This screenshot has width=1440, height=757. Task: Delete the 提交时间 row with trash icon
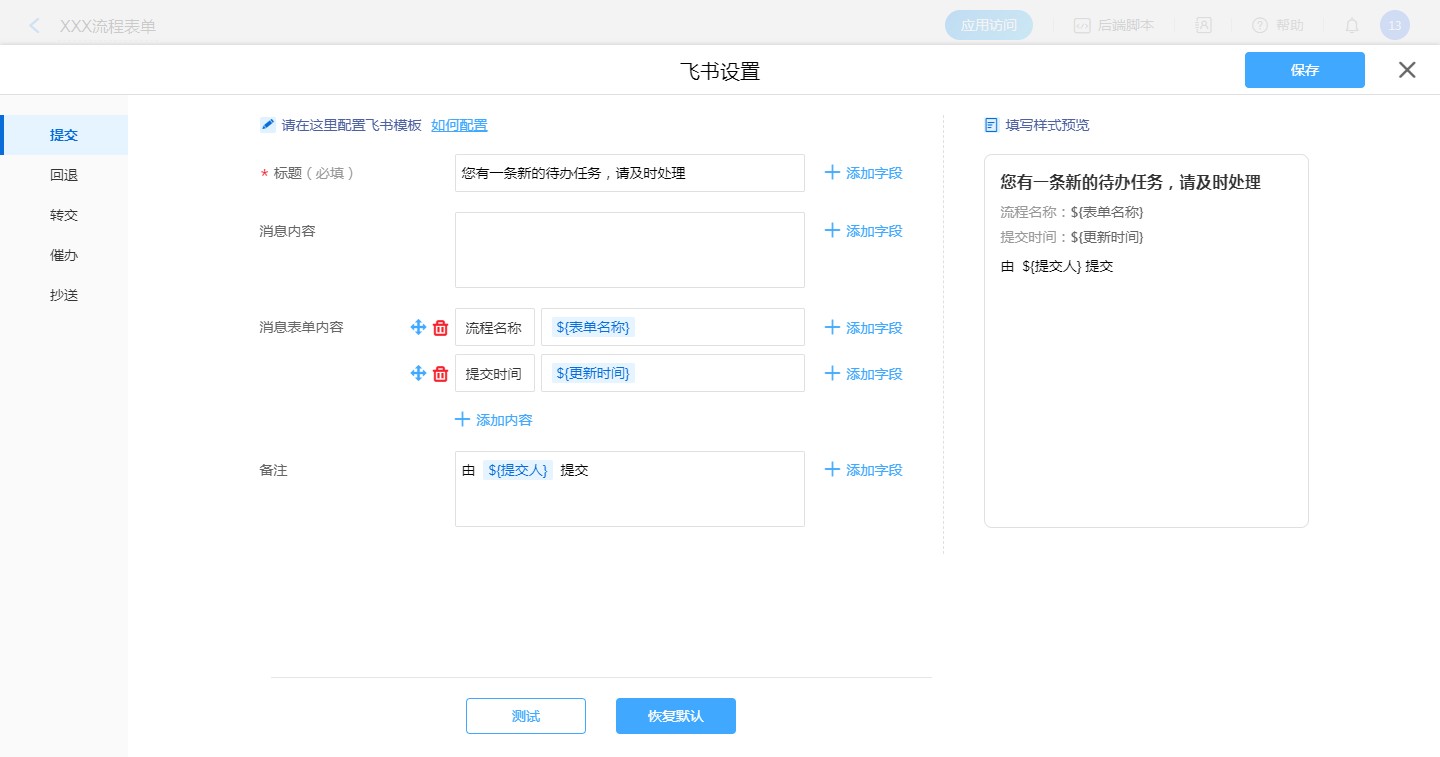pos(440,373)
